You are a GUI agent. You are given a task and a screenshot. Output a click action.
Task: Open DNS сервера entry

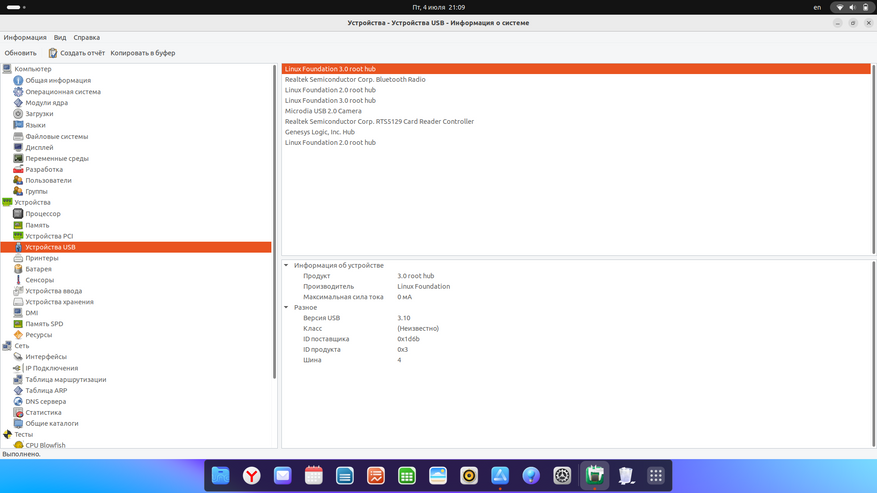(x=45, y=401)
